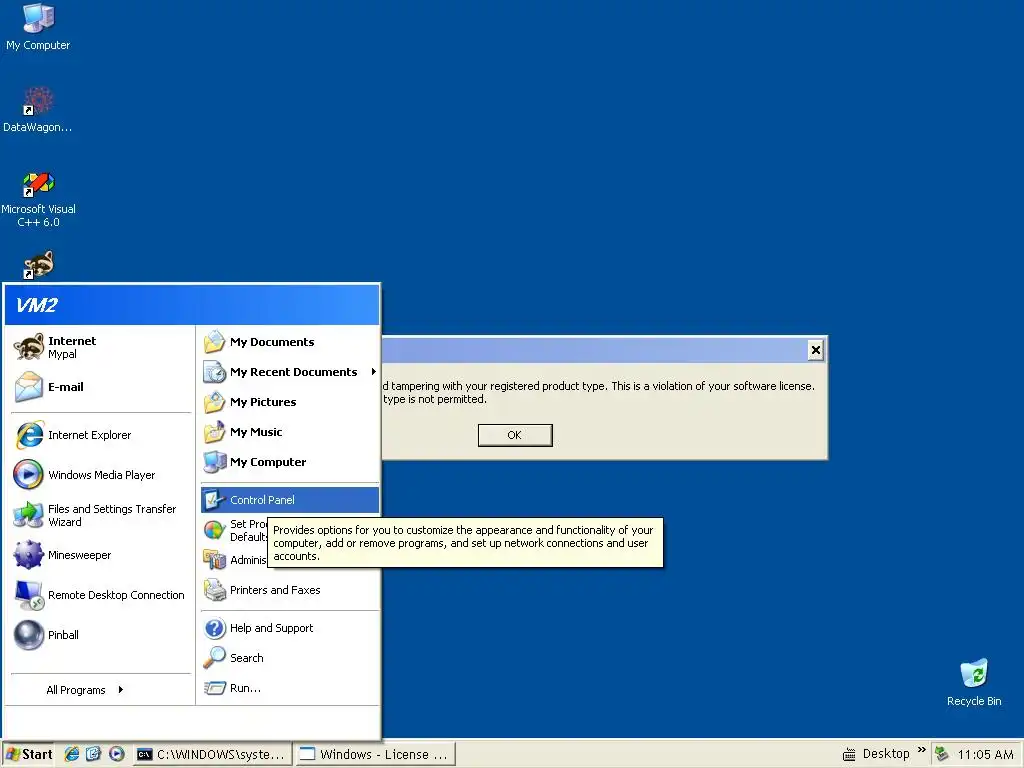Click OK in license violation dialog
Screen dimensions: 1024x768
point(515,435)
